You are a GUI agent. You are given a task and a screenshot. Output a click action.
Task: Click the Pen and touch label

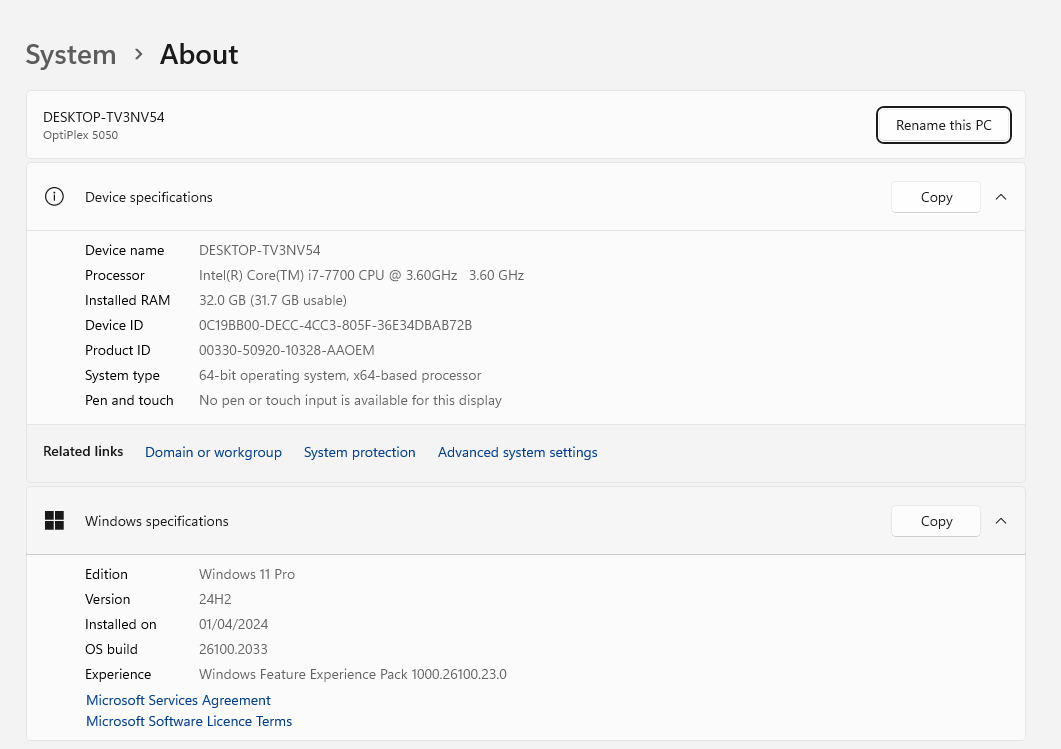point(129,401)
